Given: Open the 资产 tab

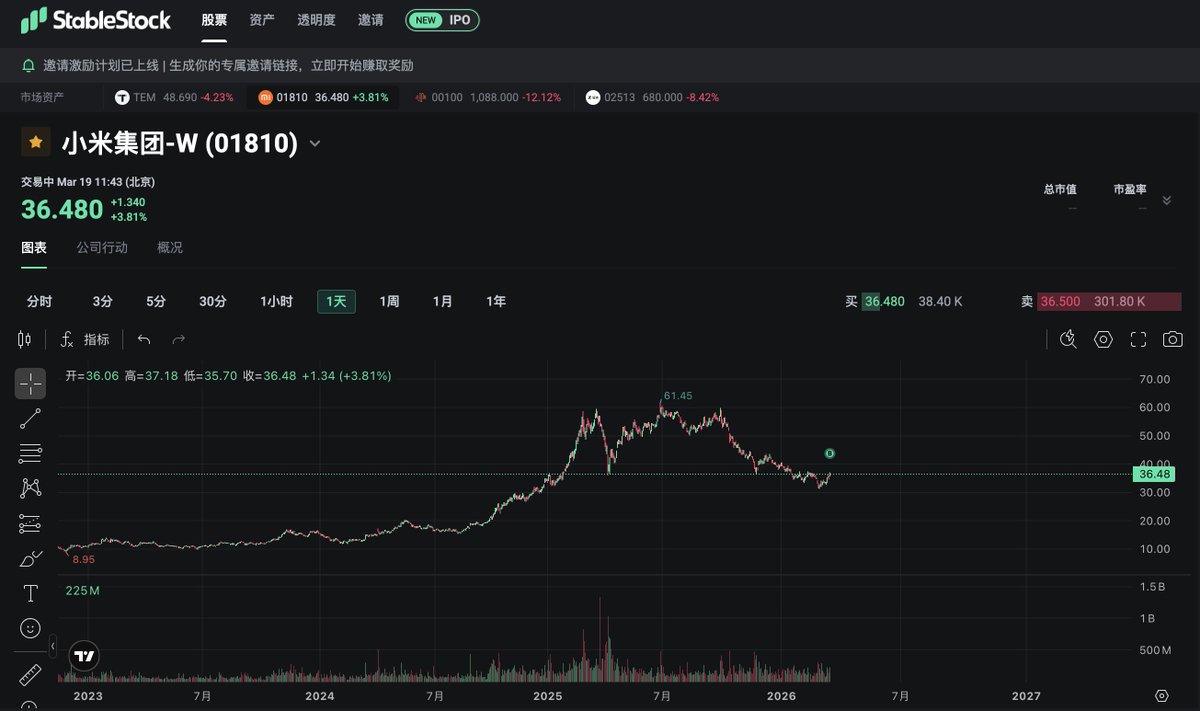Looking at the screenshot, I should tap(262, 20).
